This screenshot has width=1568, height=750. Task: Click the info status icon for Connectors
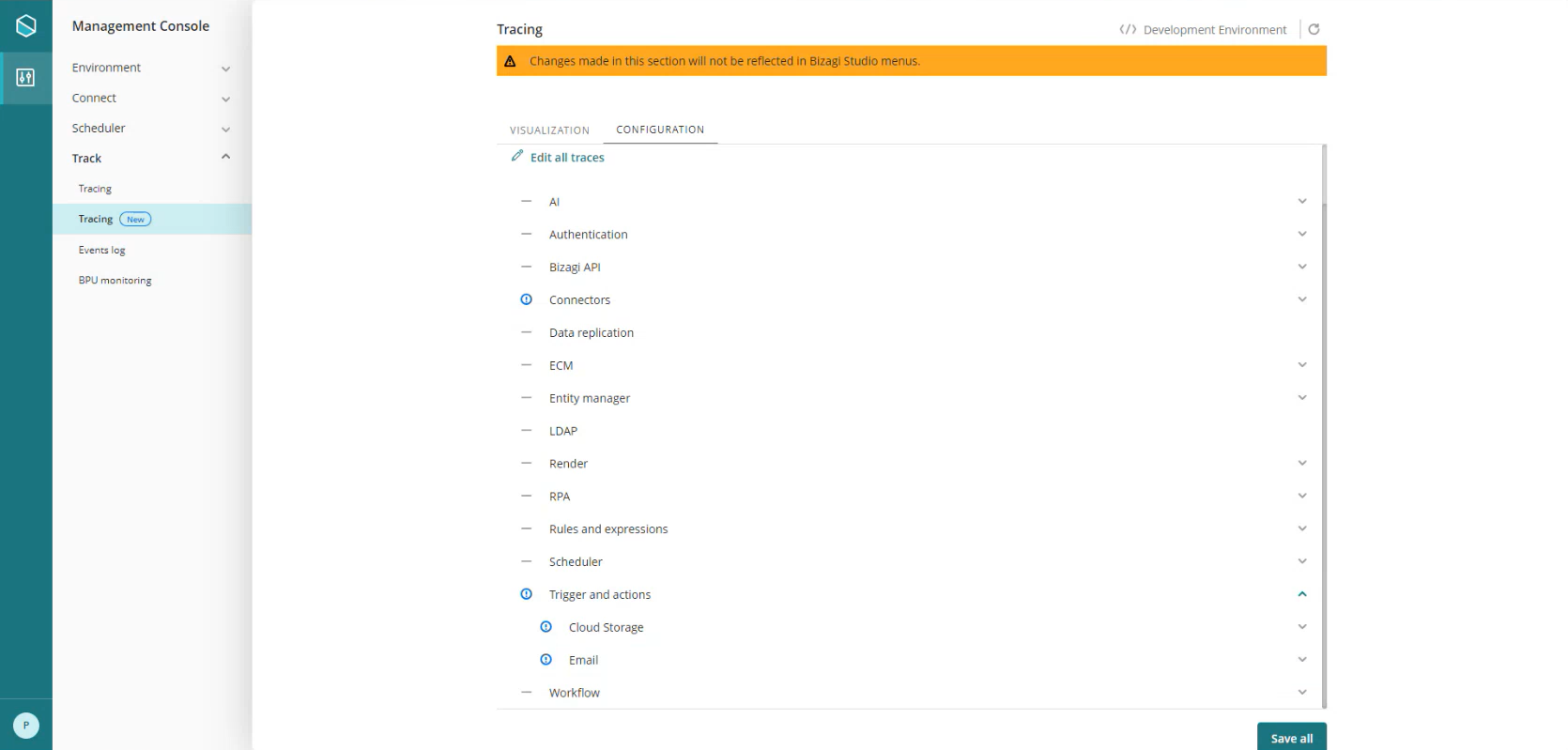tap(526, 299)
